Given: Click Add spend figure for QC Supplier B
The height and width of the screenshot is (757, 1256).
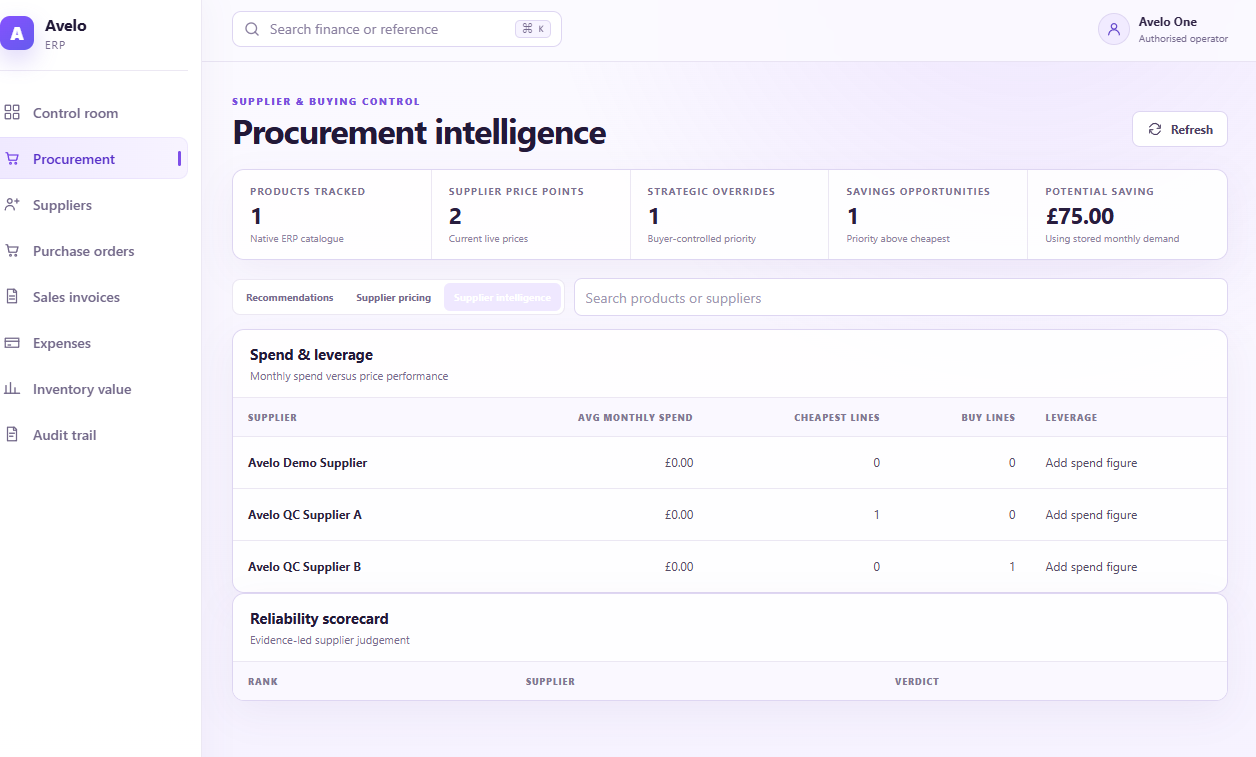Looking at the screenshot, I should click(1091, 567).
